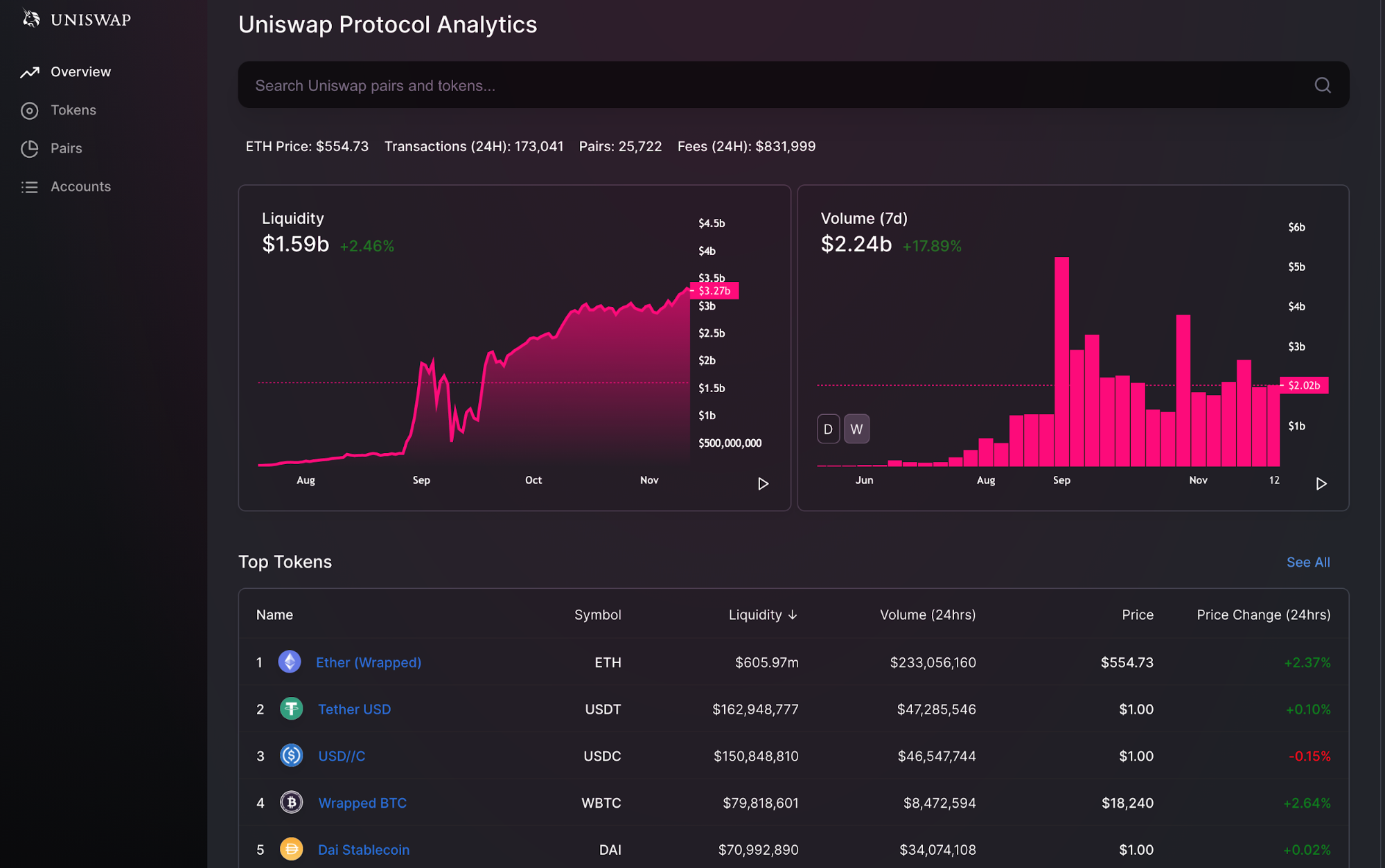Click the Accounts list icon
This screenshot has height=868, width=1385.
pyautogui.click(x=30, y=187)
